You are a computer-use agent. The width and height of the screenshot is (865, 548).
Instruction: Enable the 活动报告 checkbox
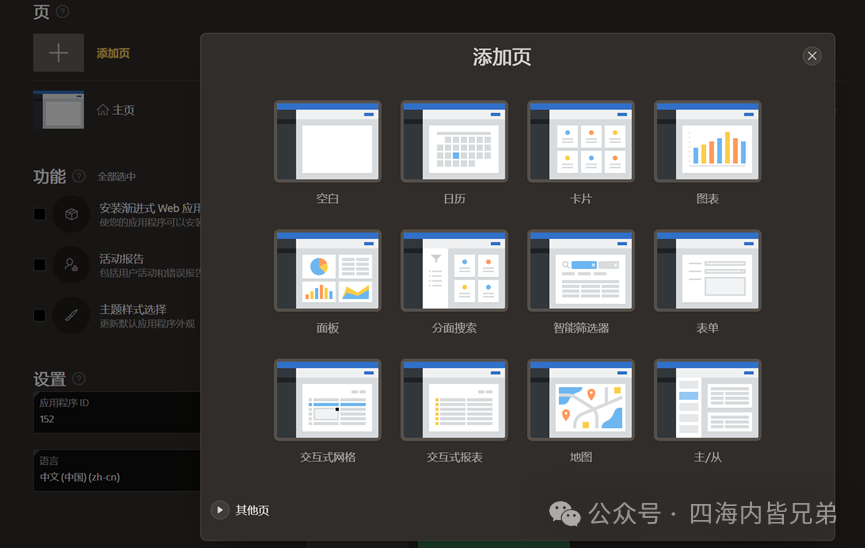click(x=39, y=265)
